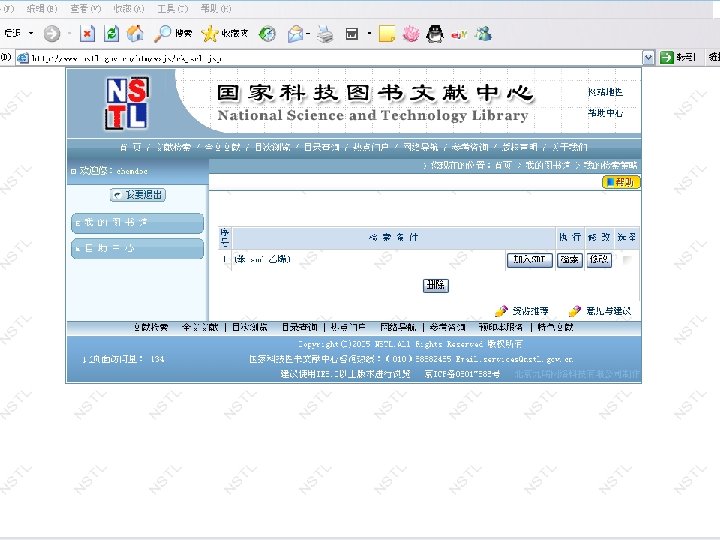This screenshot has width=720, height=540.
Task: Click the 删除 delete button
Action: click(436, 286)
